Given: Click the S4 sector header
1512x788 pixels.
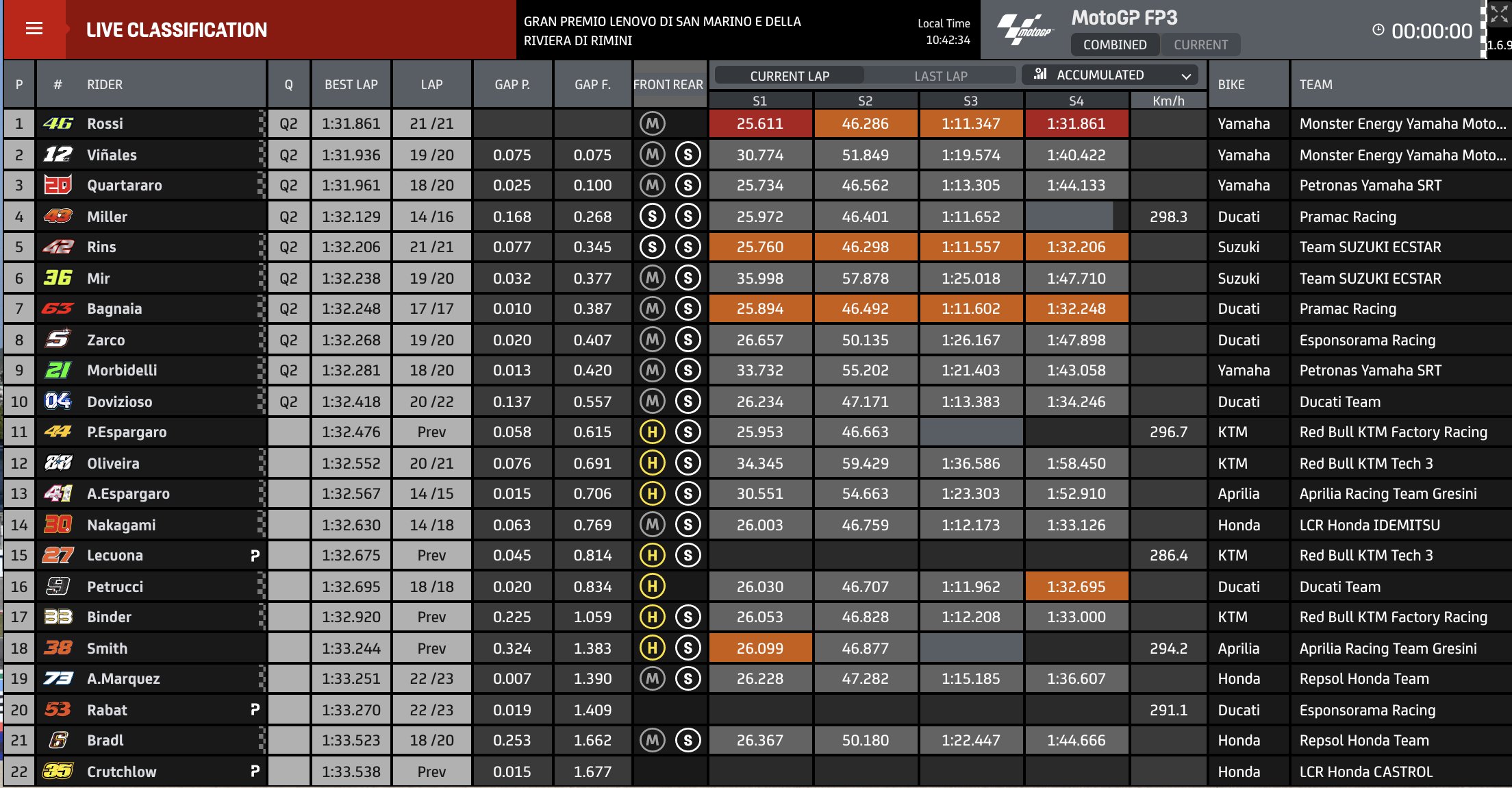Looking at the screenshot, I should coord(1076,101).
